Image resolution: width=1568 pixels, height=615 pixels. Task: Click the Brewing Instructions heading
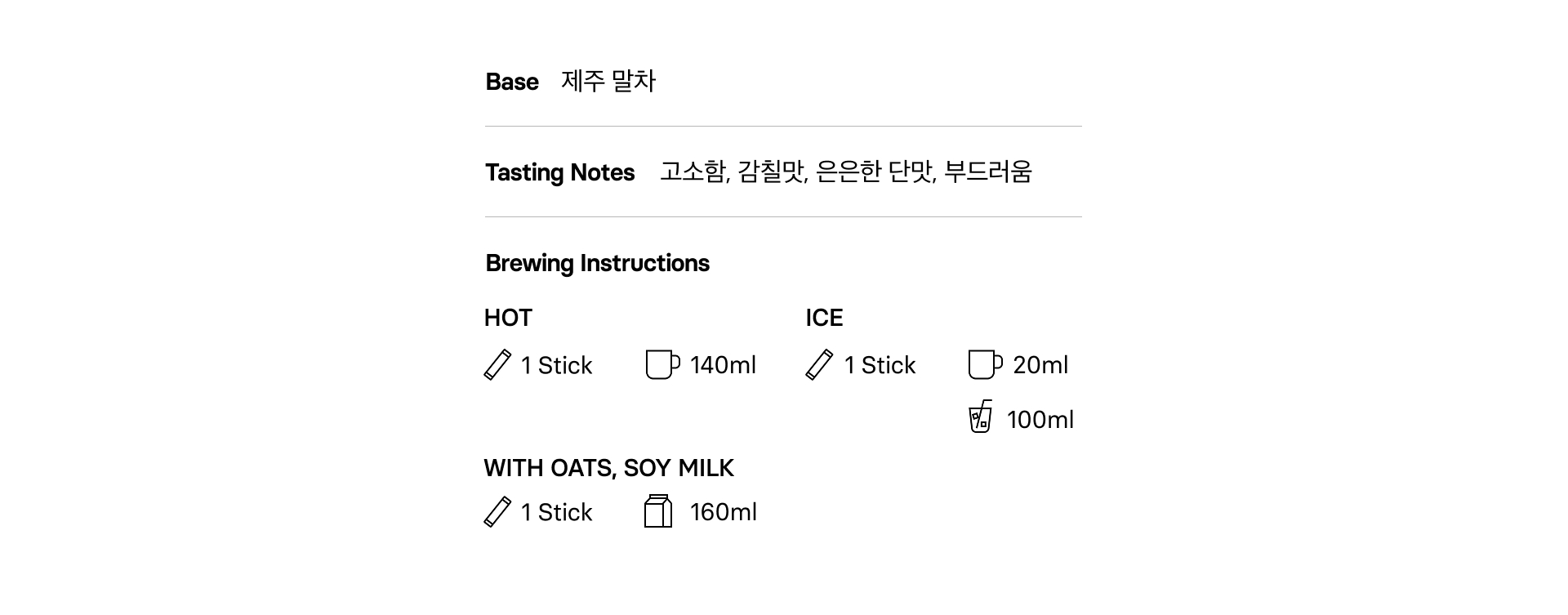(597, 263)
